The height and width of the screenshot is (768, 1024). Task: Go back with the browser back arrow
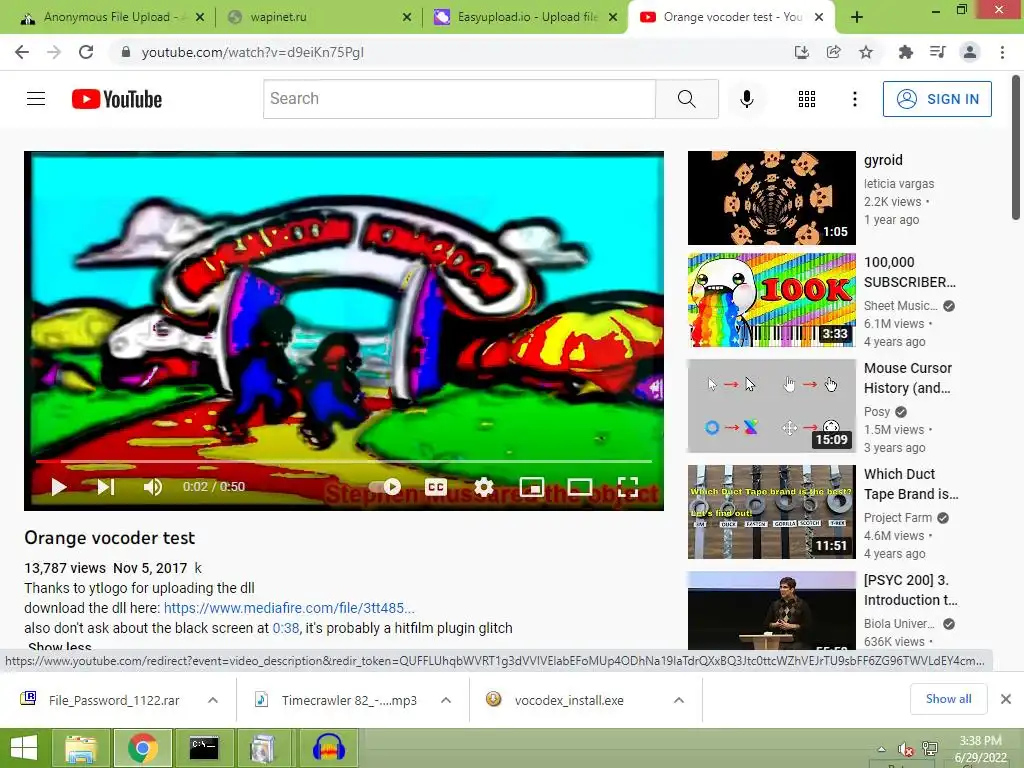22,52
